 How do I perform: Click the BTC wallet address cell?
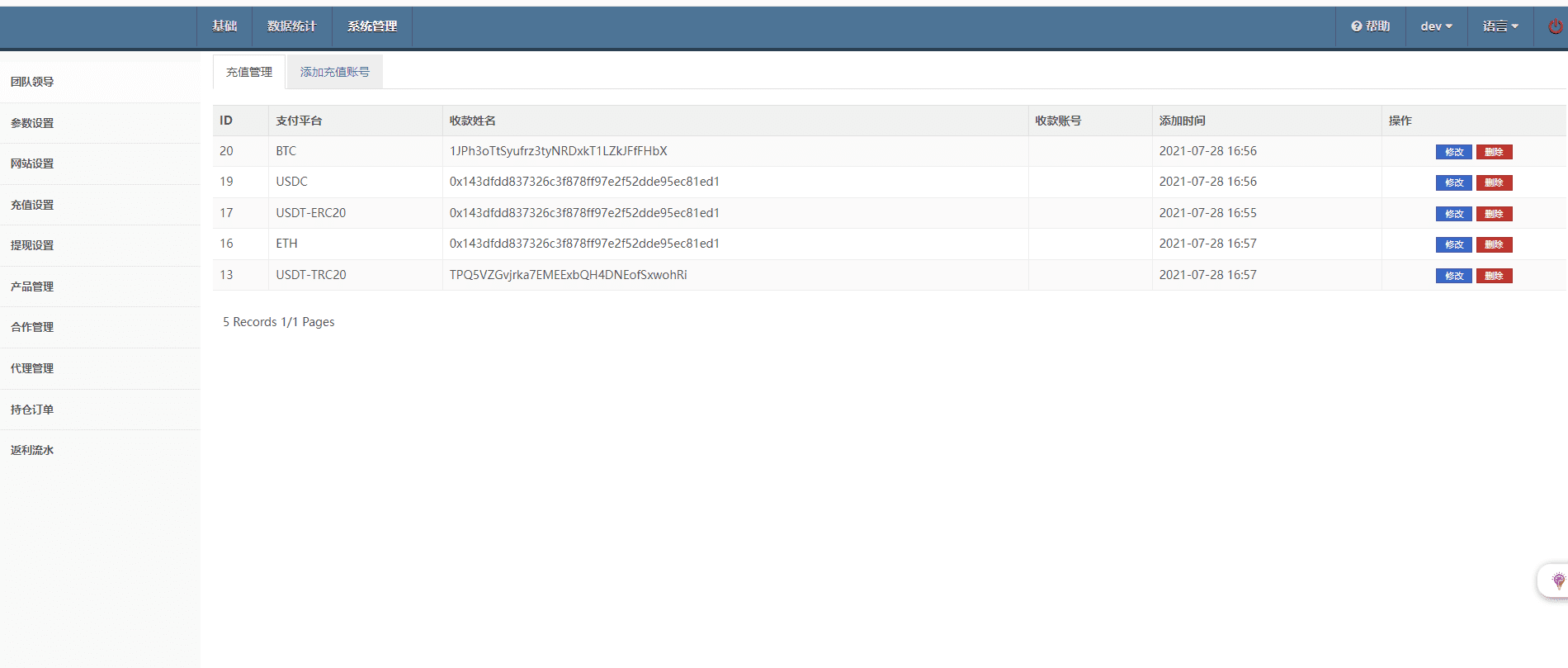pyautogui.click(x=558, y=151)
